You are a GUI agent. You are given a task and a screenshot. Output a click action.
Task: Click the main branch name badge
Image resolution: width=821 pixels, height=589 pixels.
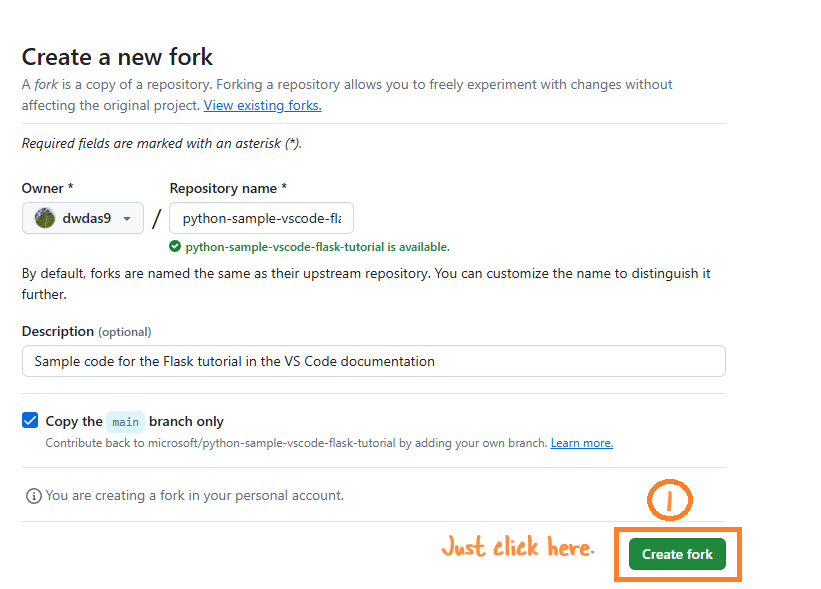tap(125, 422)
